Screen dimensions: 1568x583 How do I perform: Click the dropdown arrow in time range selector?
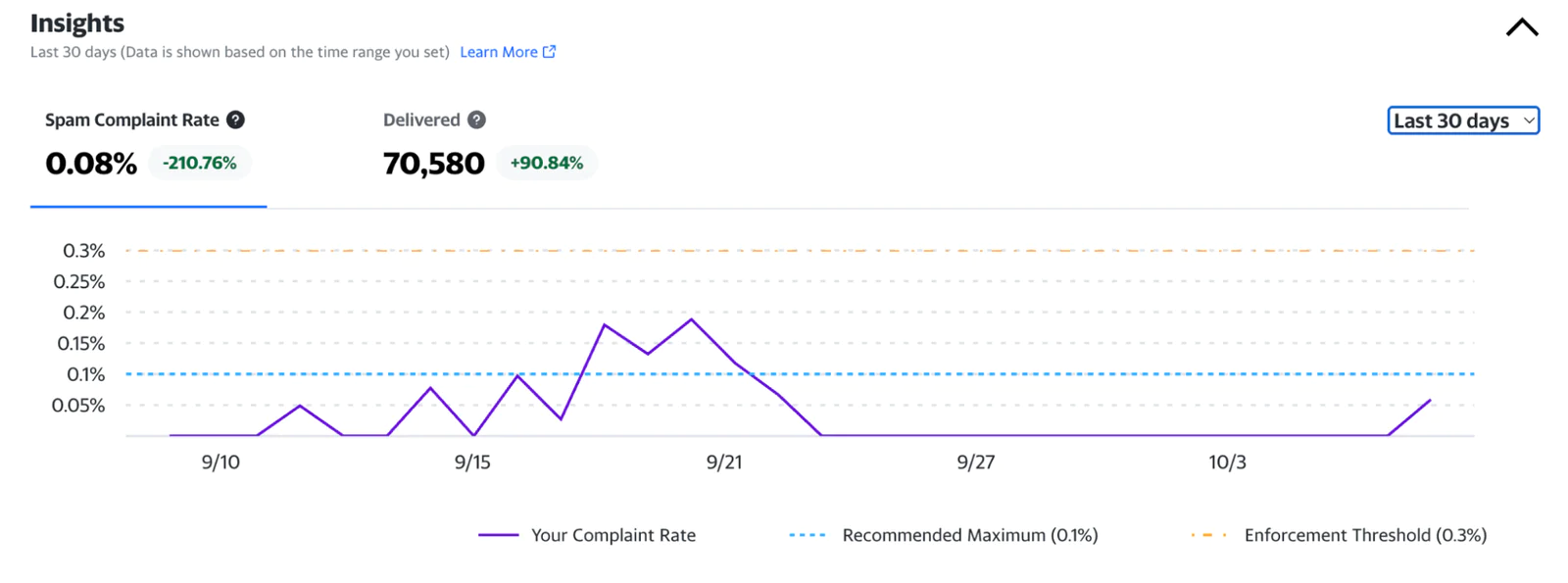pos(1529,121)
